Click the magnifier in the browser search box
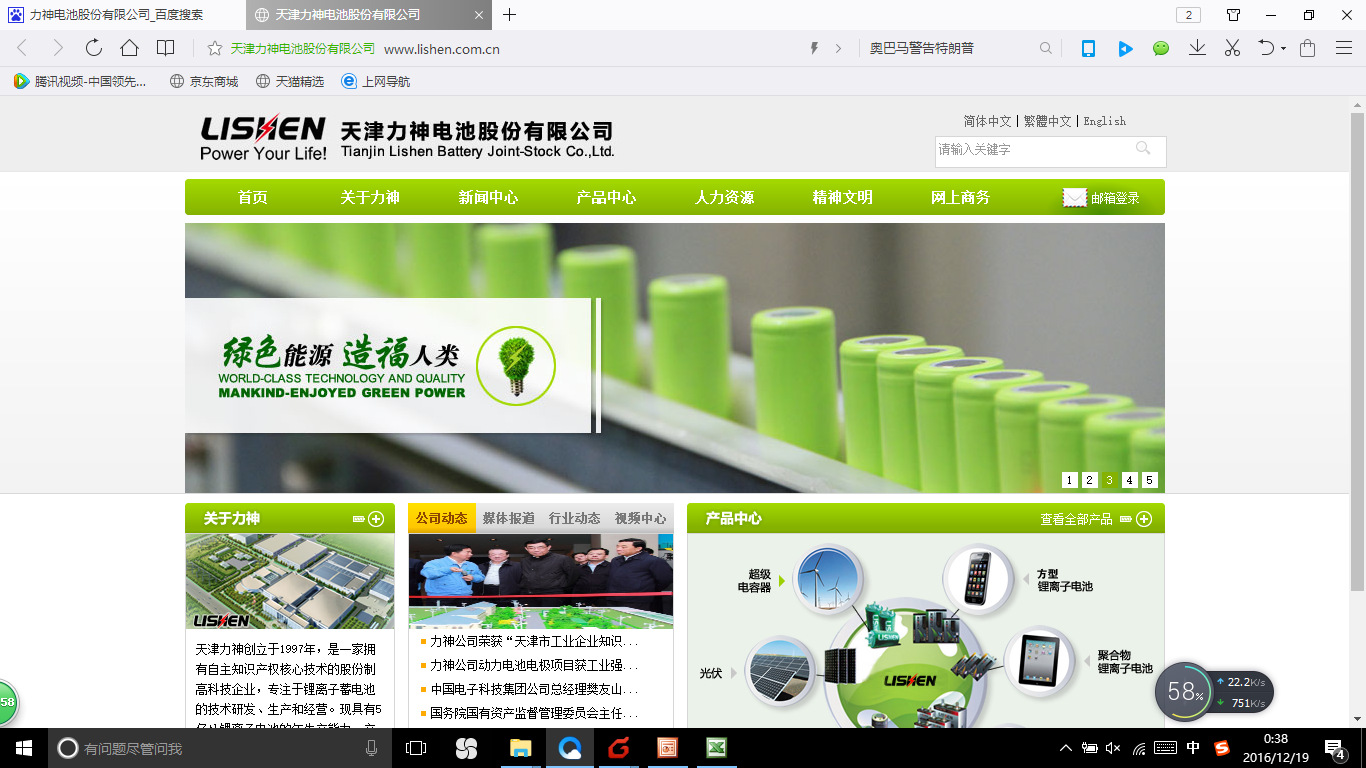Image resolution: width=1366 pixels, height=768 pixels. [1046, 48]
